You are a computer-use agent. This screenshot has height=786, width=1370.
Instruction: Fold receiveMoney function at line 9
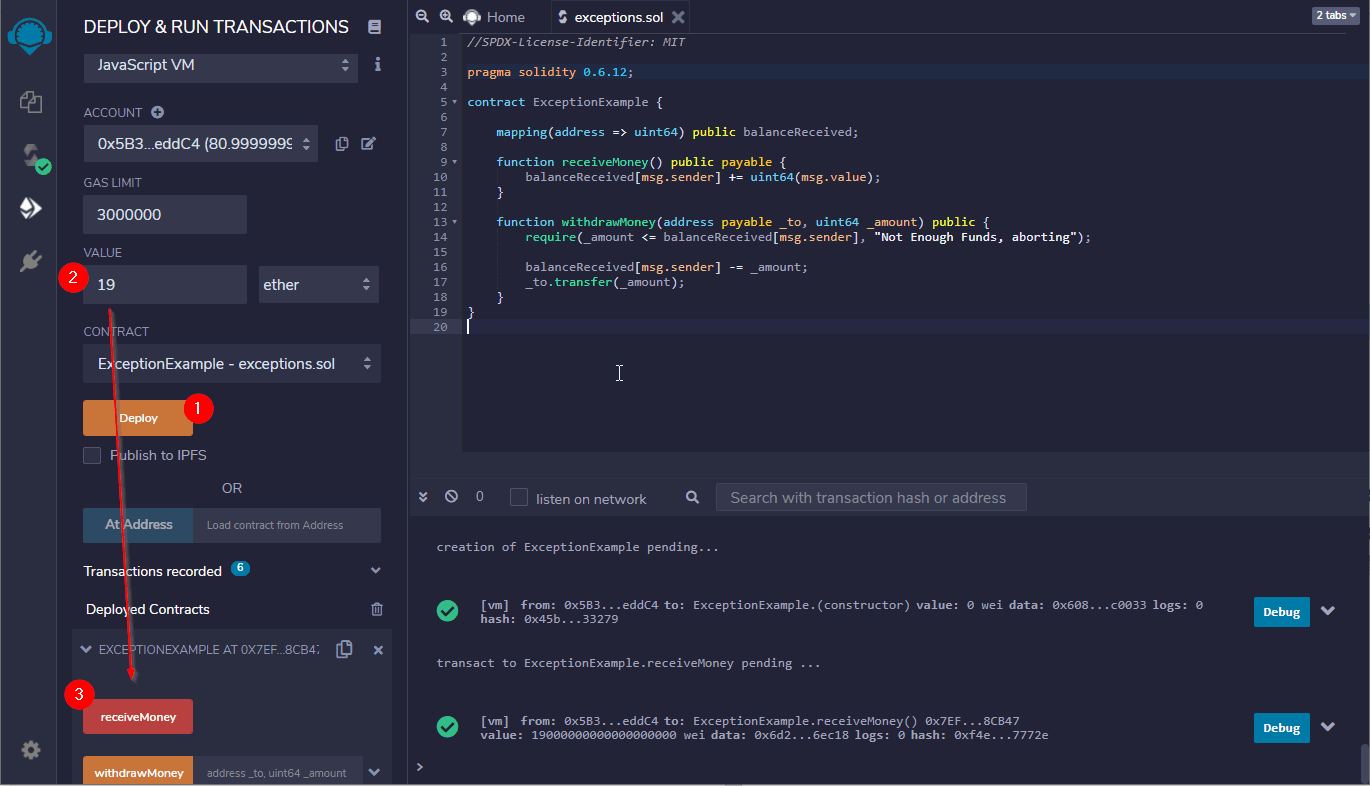[x=455, y=162]
